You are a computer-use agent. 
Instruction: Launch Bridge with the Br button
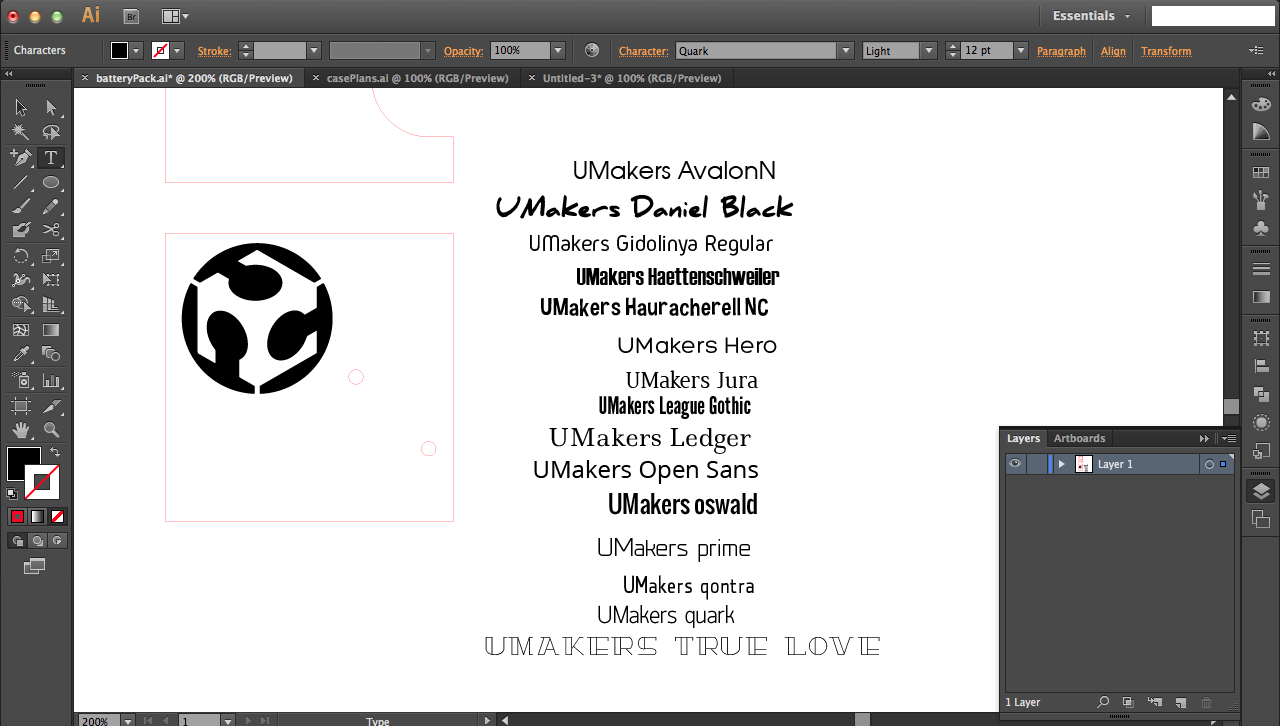point(131,16)
